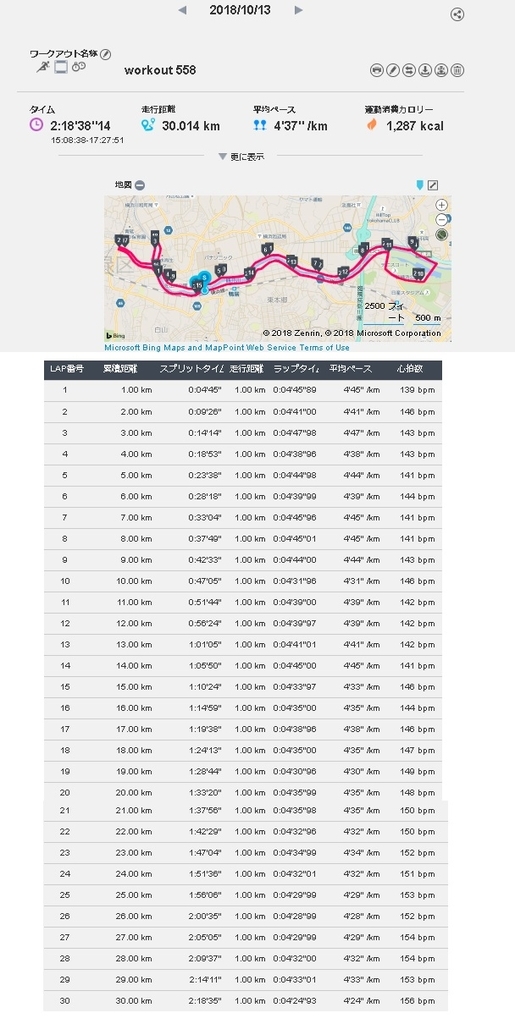This screenshot has width=515, height=1024.
Task: Edit the workout name pencil icon
Action: (x=106, y=54)
